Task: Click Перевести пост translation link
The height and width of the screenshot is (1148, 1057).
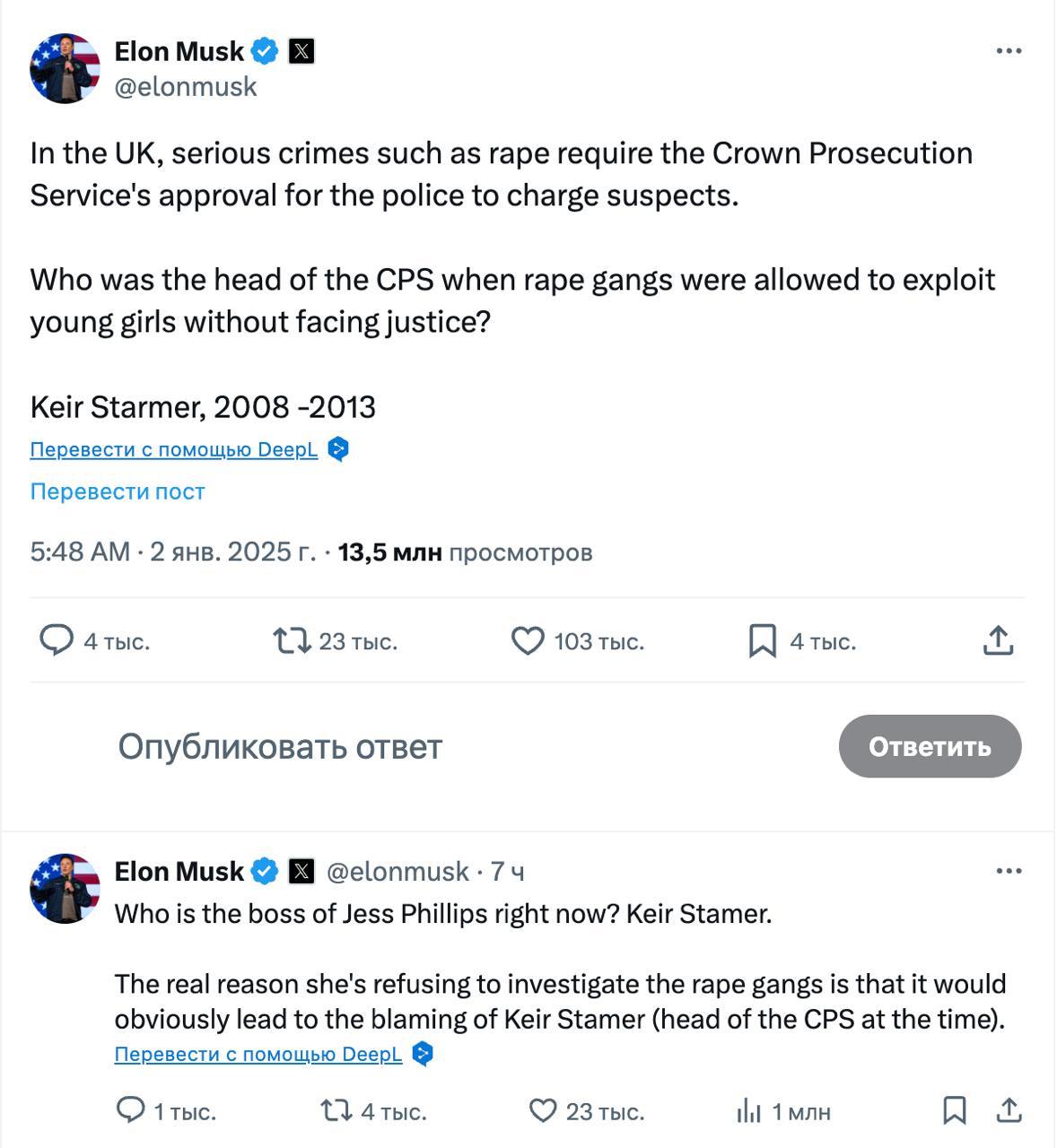Action: pos(118,491)
